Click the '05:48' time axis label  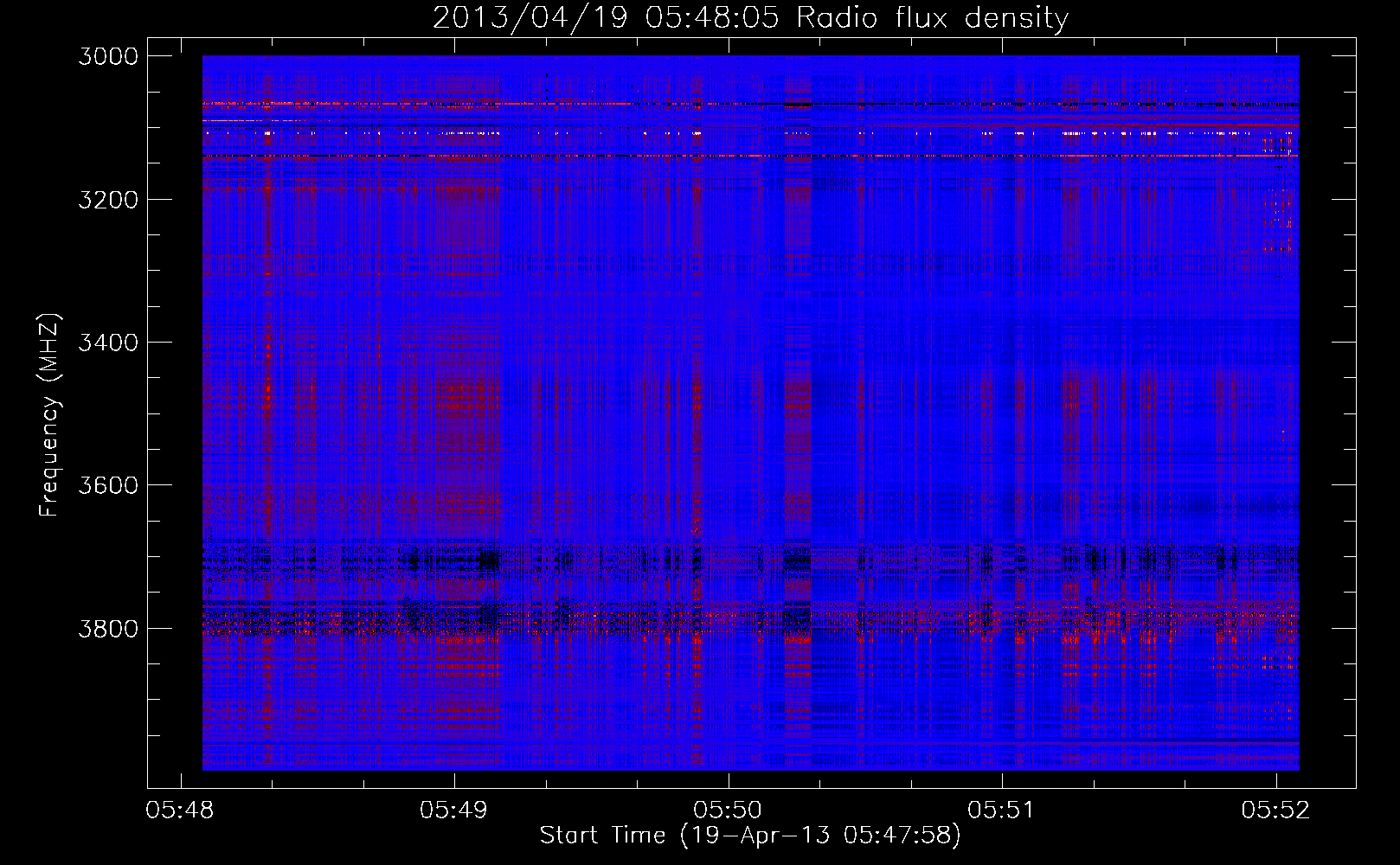180,811
